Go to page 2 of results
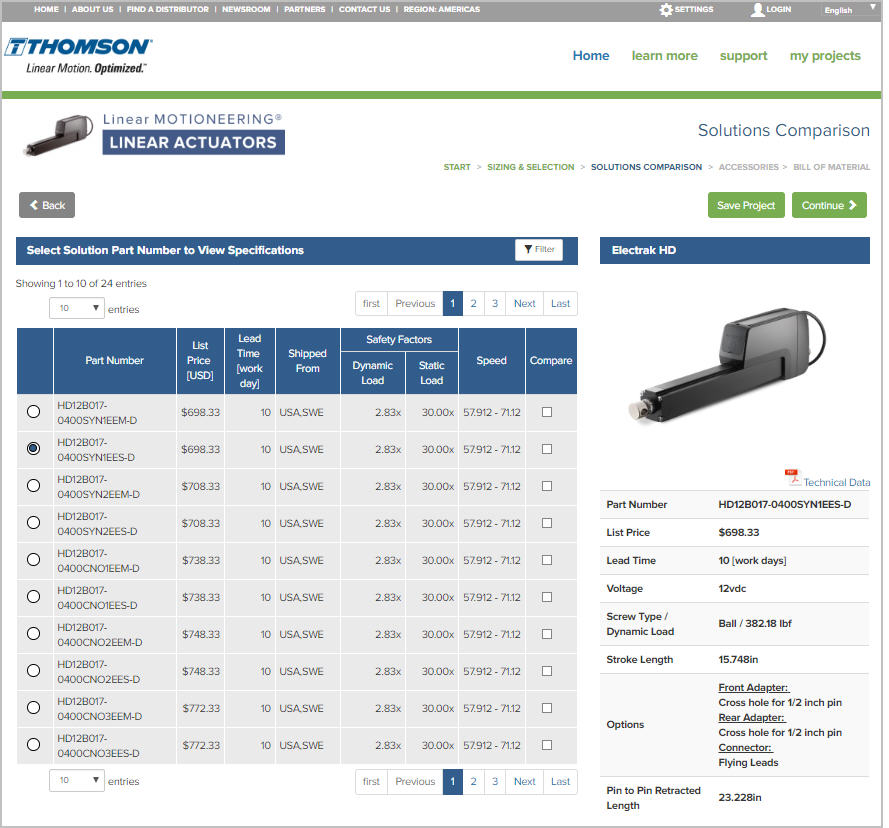 (472, 303)
